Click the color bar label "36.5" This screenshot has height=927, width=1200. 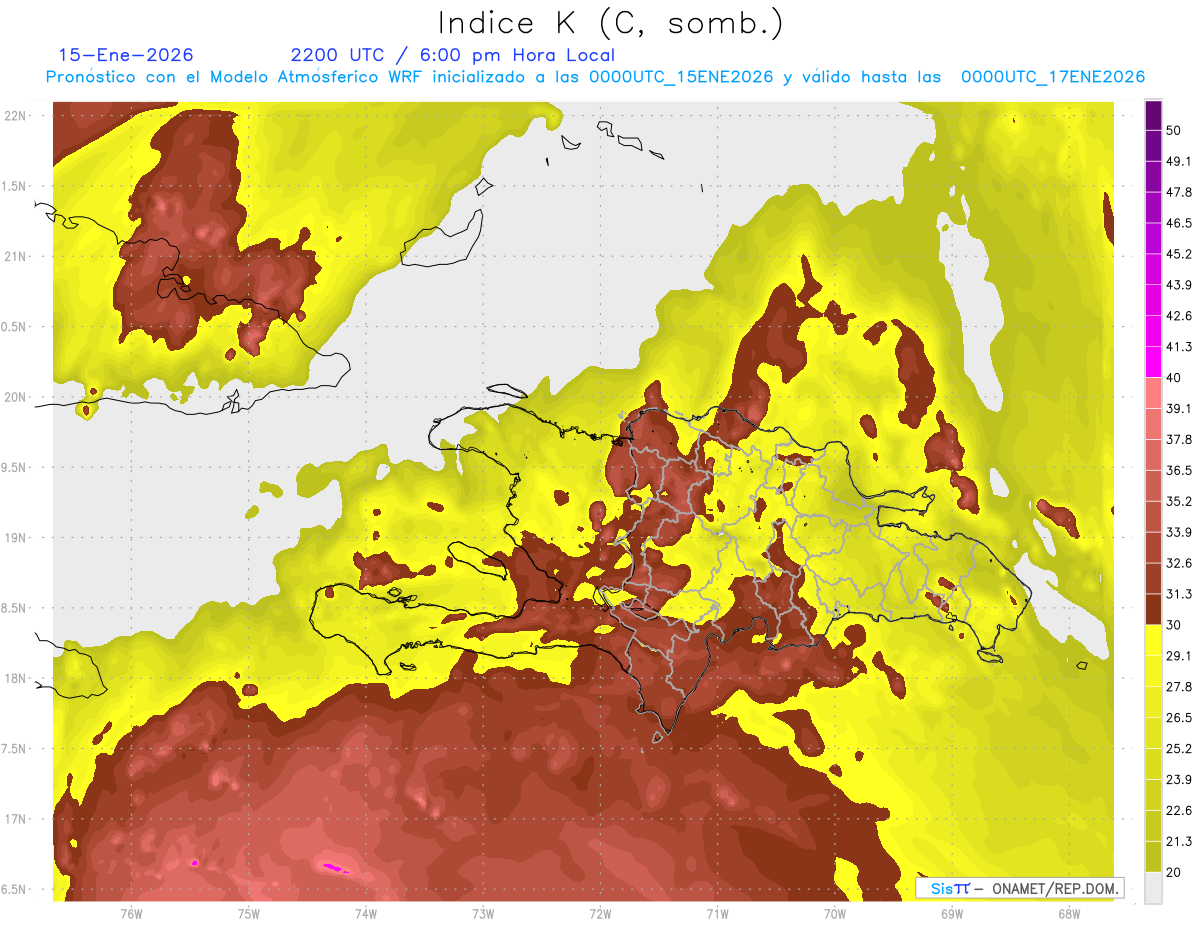[x=1179, y=470]
